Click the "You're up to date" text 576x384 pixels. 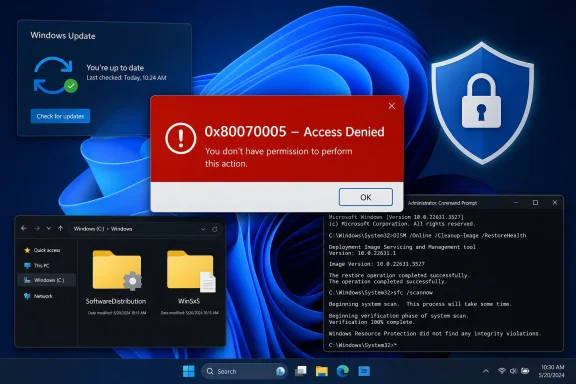[x=115, y=68]
